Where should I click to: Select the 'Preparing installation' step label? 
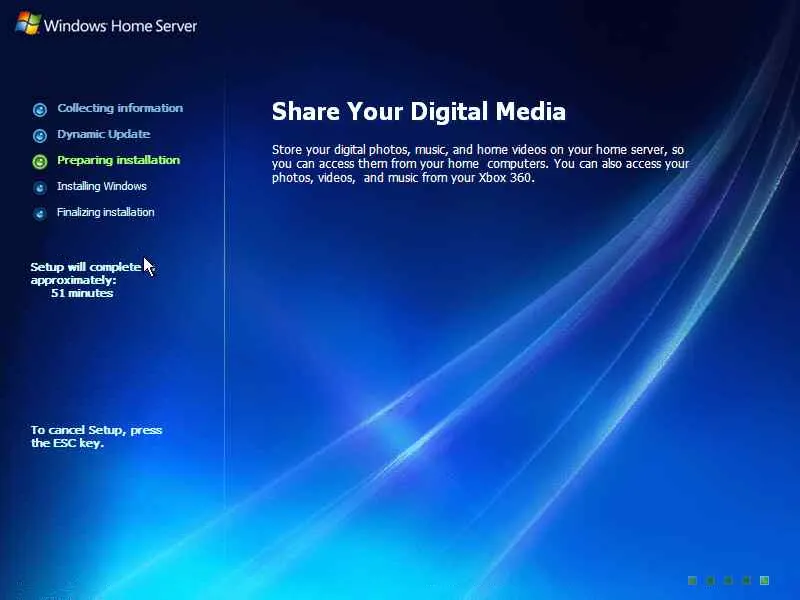[118, 160]
